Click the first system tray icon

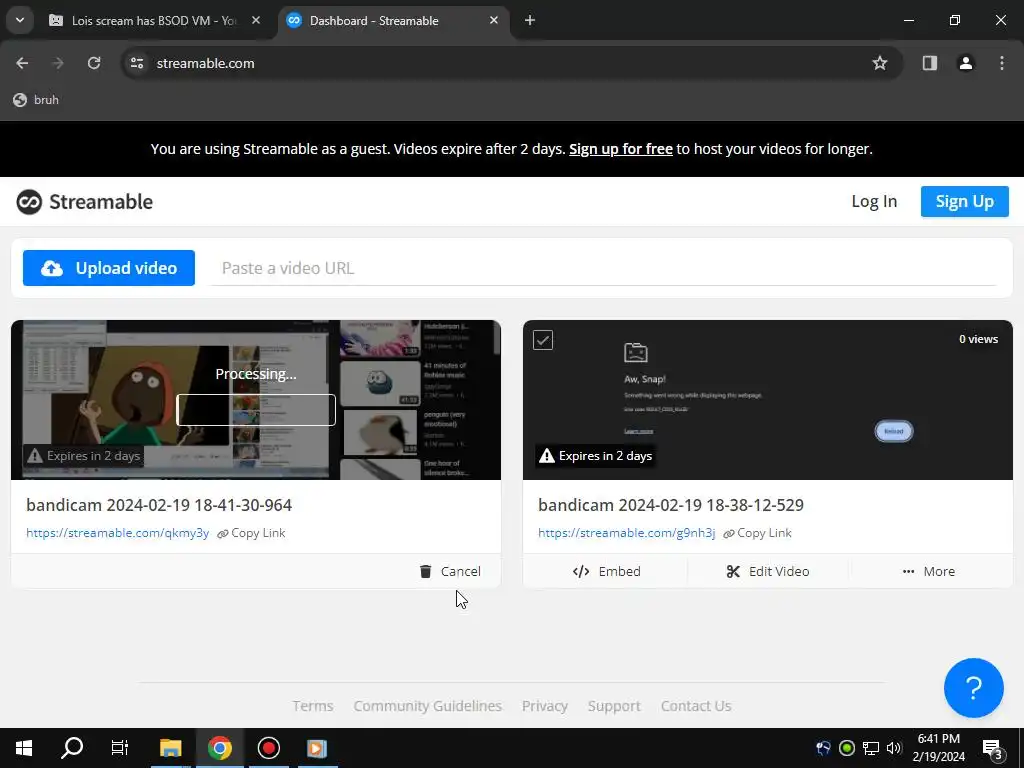click(823, 748)
